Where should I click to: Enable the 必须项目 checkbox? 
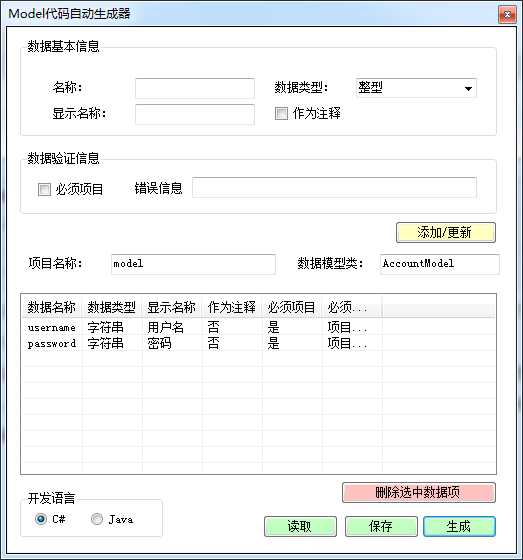44,189
